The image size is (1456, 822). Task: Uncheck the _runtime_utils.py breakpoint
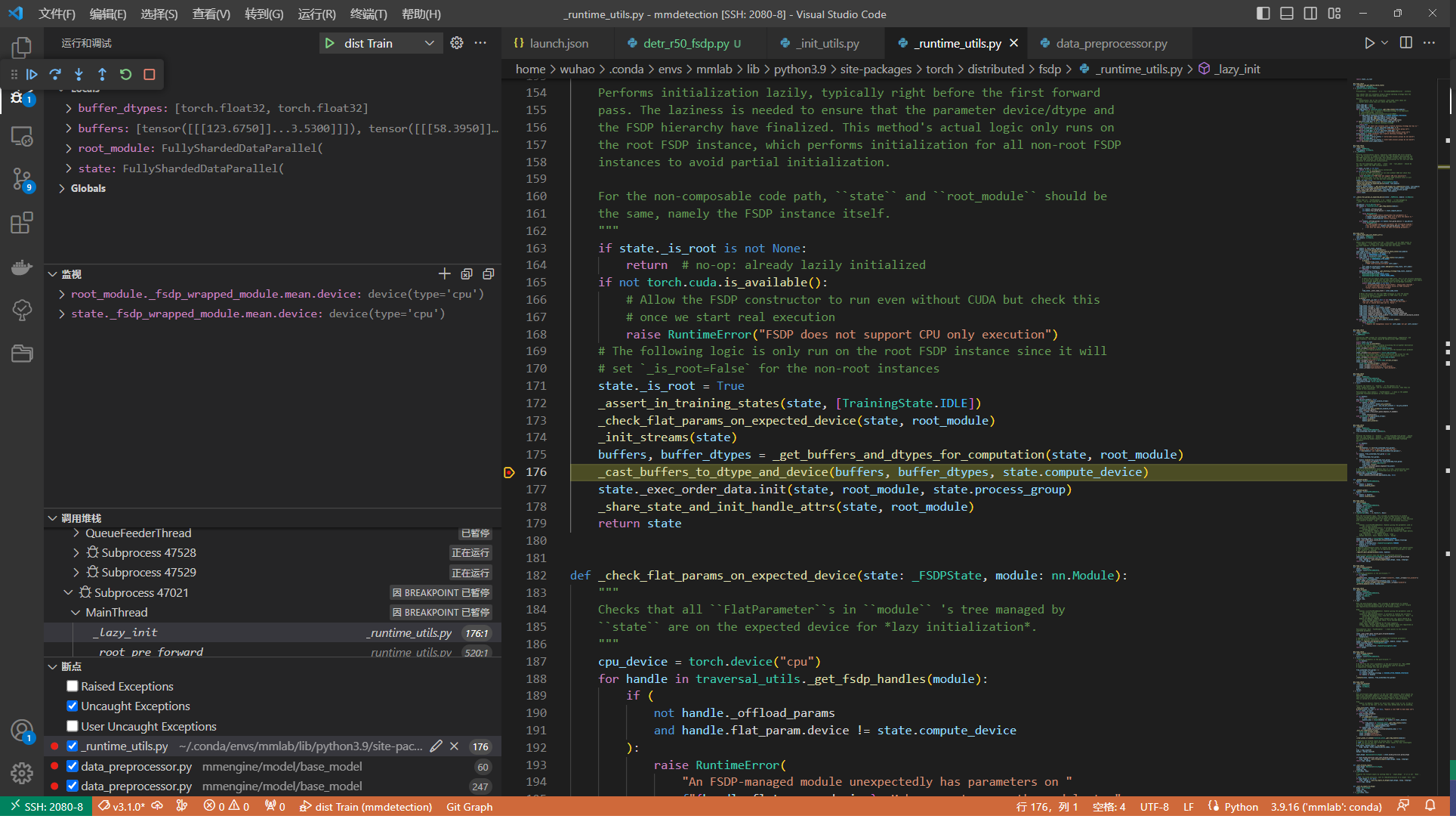click(72, 746)
